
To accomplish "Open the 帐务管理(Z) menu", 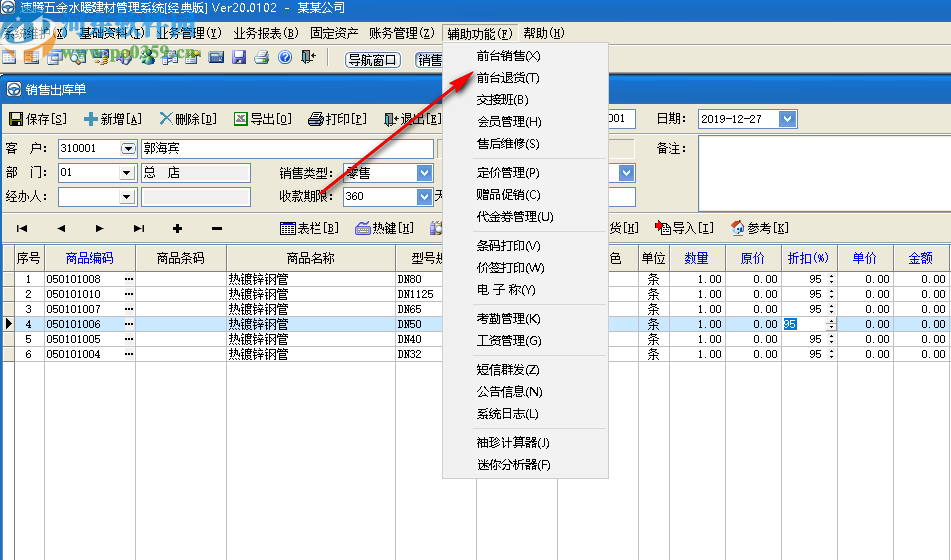I will coord(402,33).
